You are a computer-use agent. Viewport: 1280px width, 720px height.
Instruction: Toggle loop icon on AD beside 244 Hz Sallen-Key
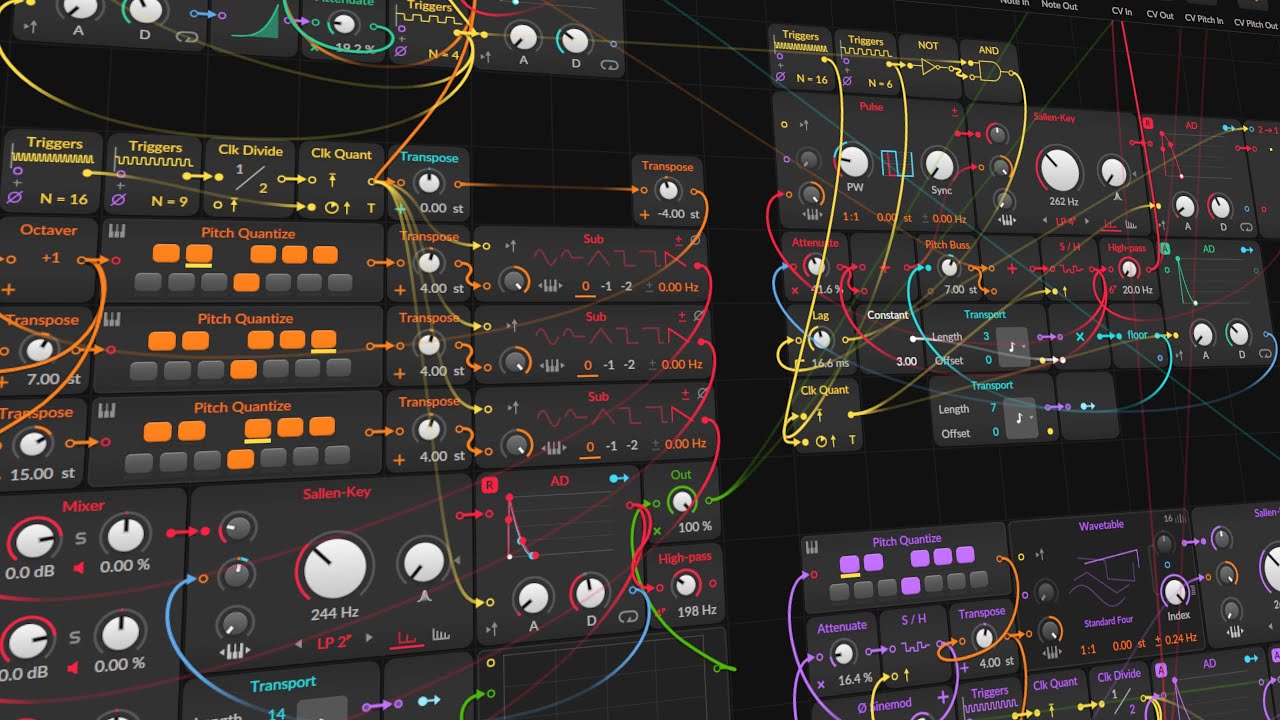(x=630, y=617)
